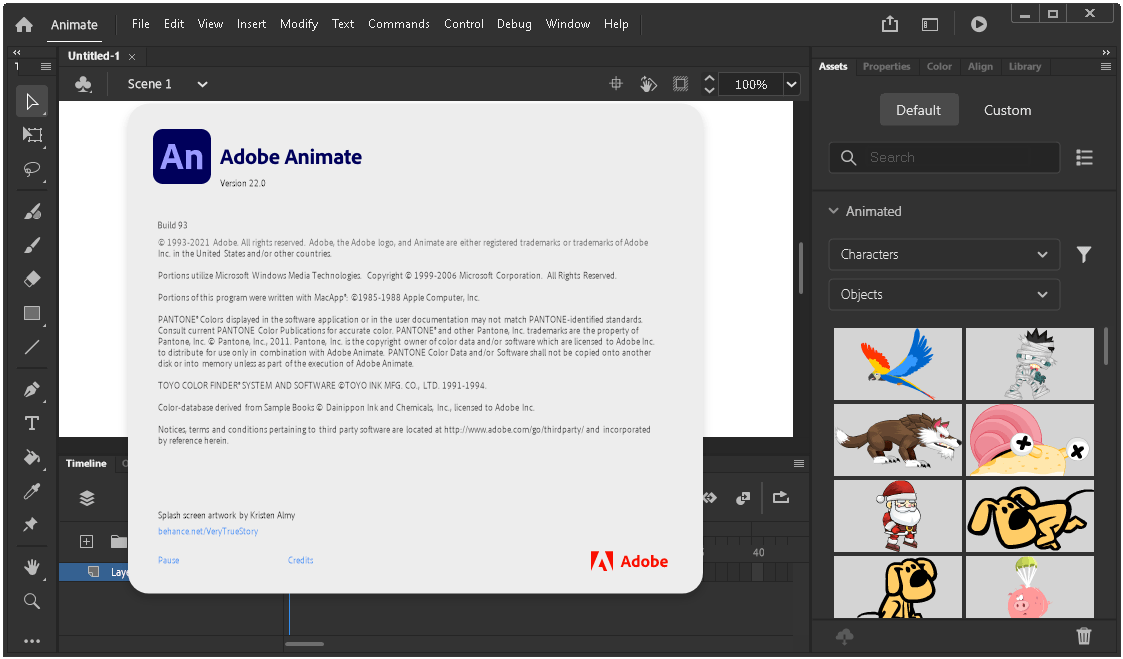Viewport: 1123px width, 659px height.
Task: Click the zoom stepper arrows
Action: pos(709,85)
